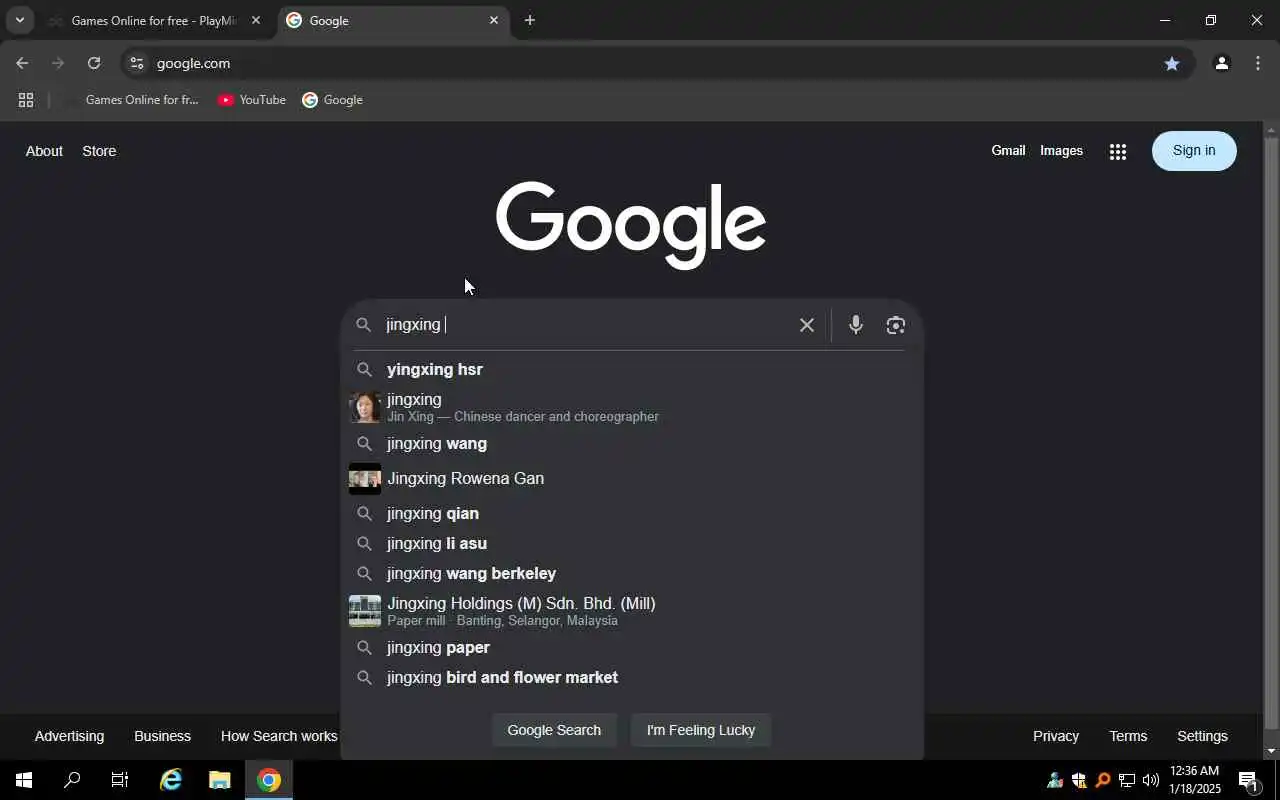
Task: Open the About link
Action: click(x=44, y=151)
